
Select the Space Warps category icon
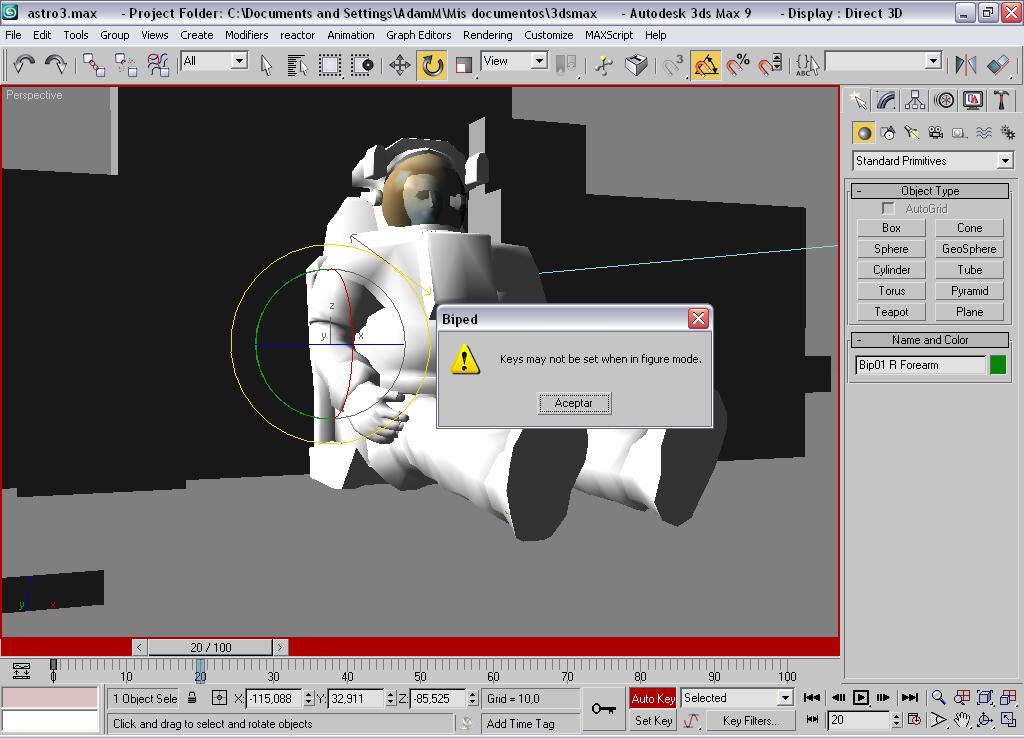click(984, 133)
